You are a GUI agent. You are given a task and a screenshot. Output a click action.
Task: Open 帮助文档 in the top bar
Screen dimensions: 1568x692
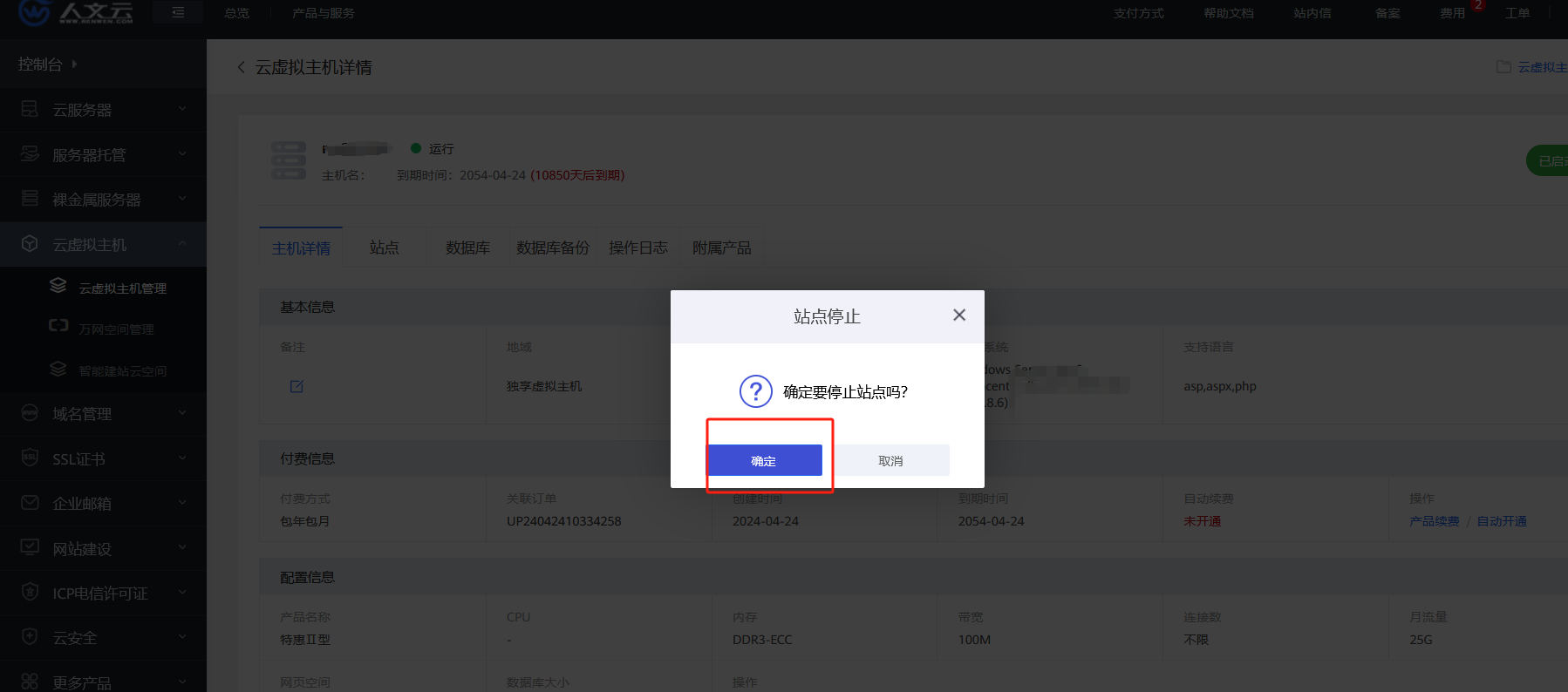point(1229,13)
